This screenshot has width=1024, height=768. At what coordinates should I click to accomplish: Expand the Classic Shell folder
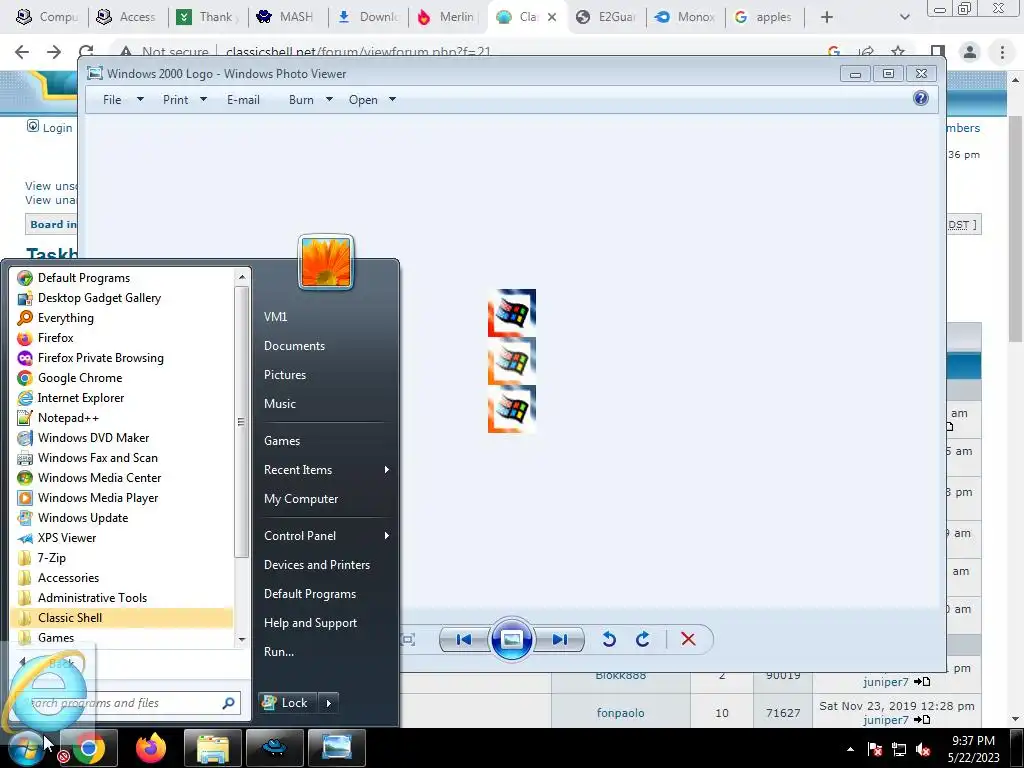(x=121, y=618)
